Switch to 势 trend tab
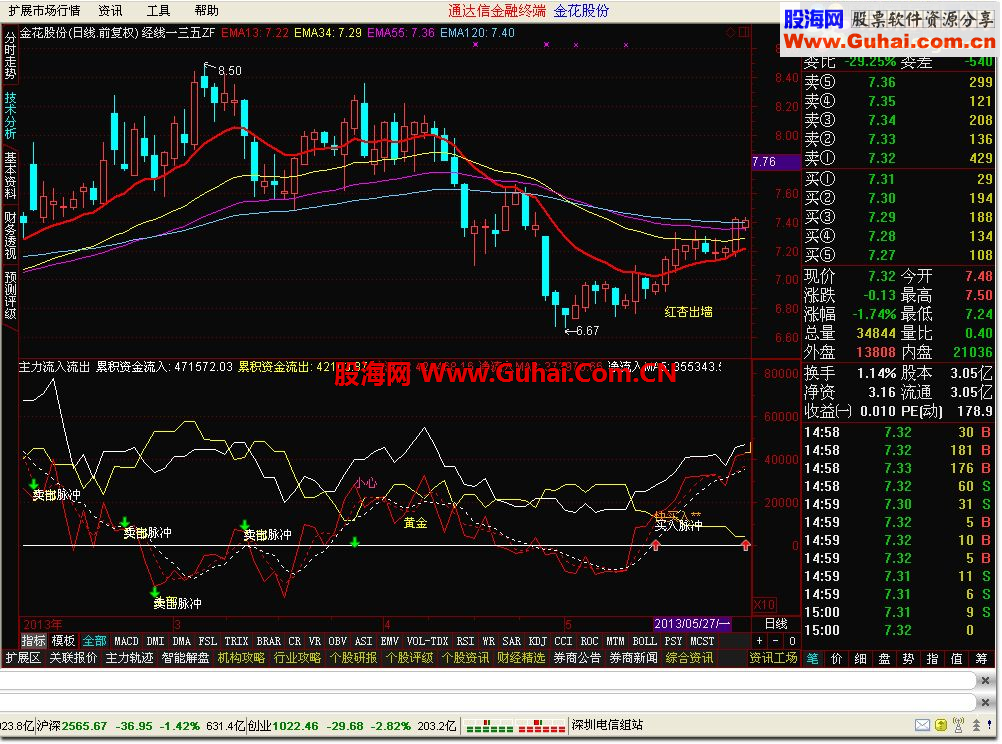Image resolution: width=1002 pixels, height=744 pixels. coord(908,658)
